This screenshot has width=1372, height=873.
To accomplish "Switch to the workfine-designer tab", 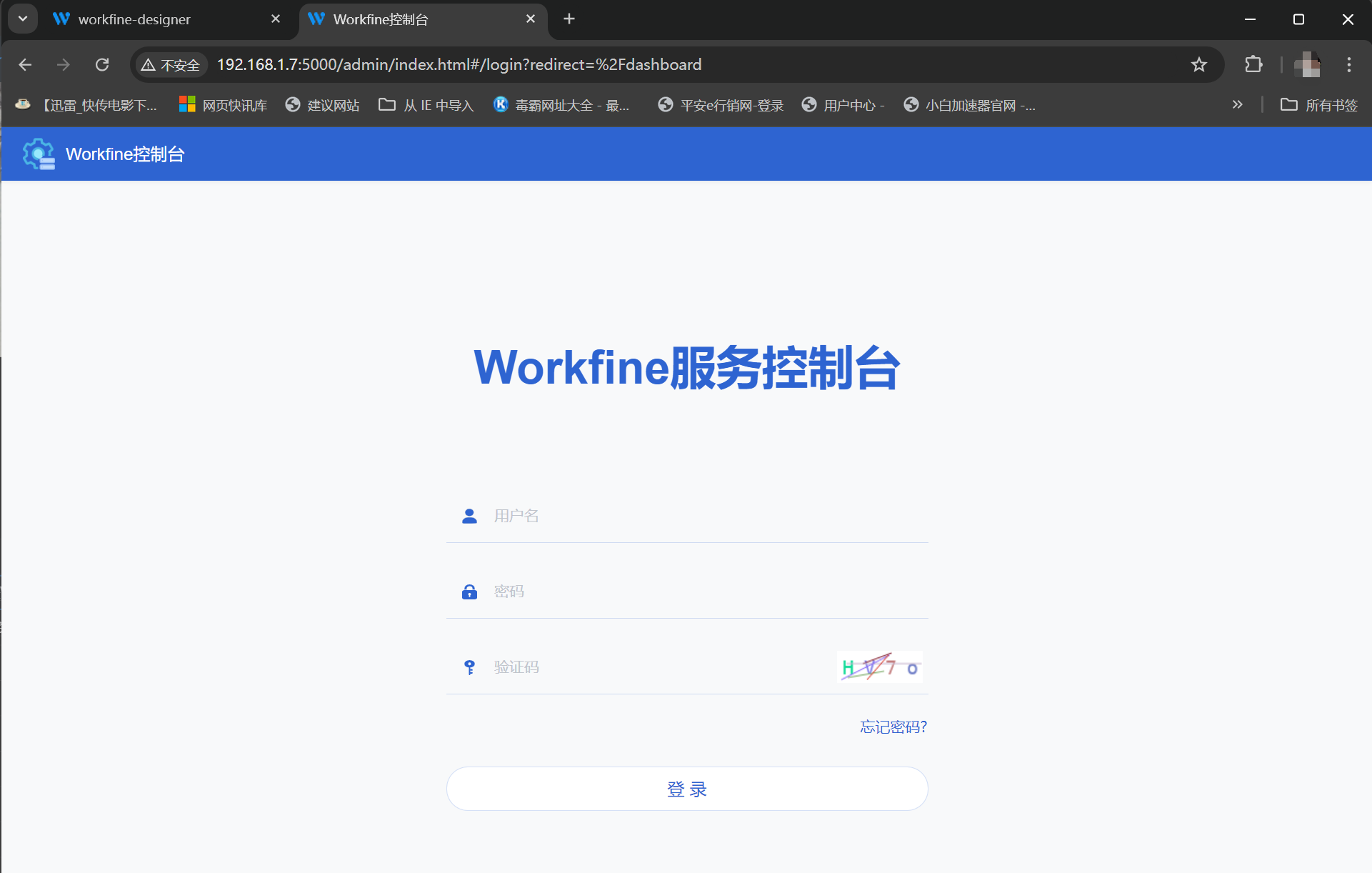I will (134, 19).
